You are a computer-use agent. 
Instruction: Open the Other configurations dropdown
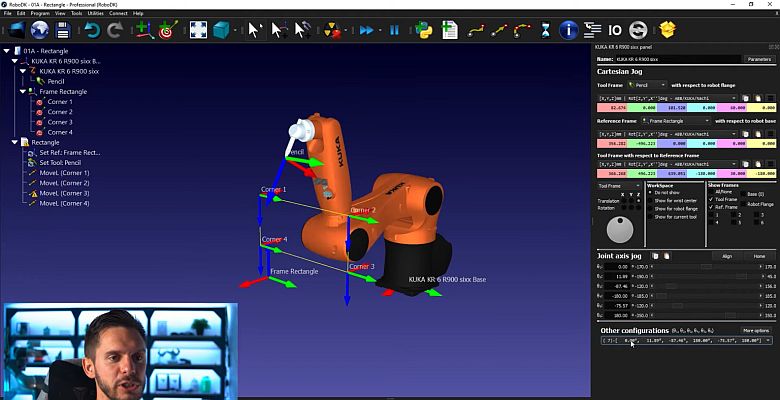point(687,340)
